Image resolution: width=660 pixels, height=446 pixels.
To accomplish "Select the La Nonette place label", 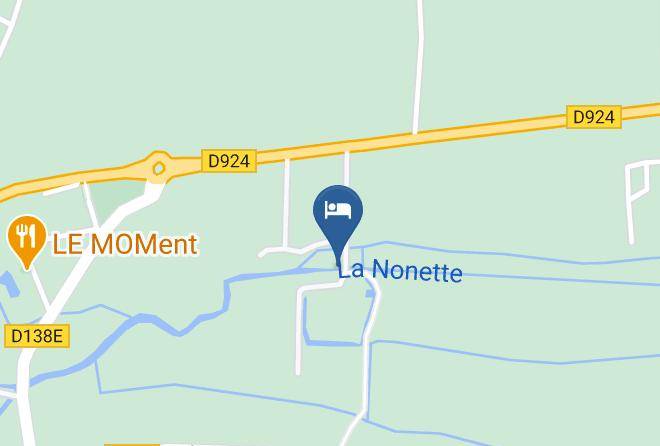I will 400,270.
